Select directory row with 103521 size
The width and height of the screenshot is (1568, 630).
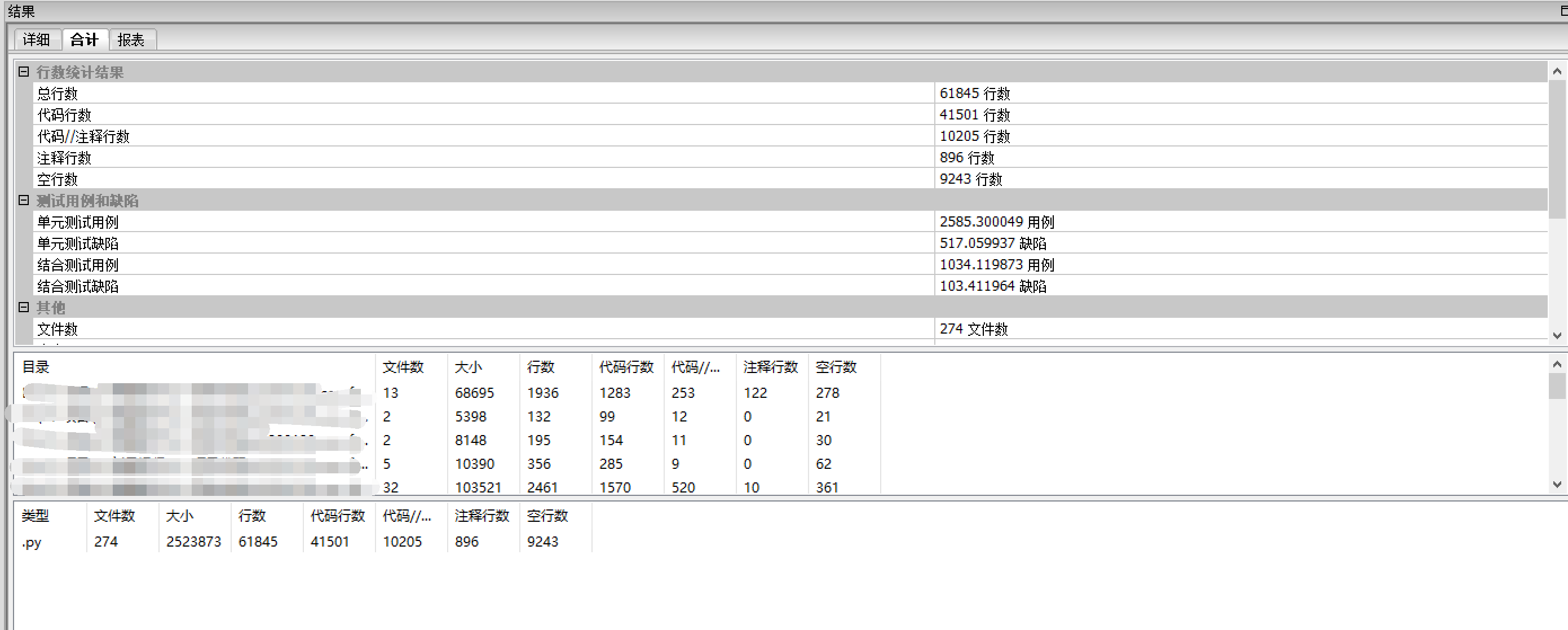pos(478,487)
